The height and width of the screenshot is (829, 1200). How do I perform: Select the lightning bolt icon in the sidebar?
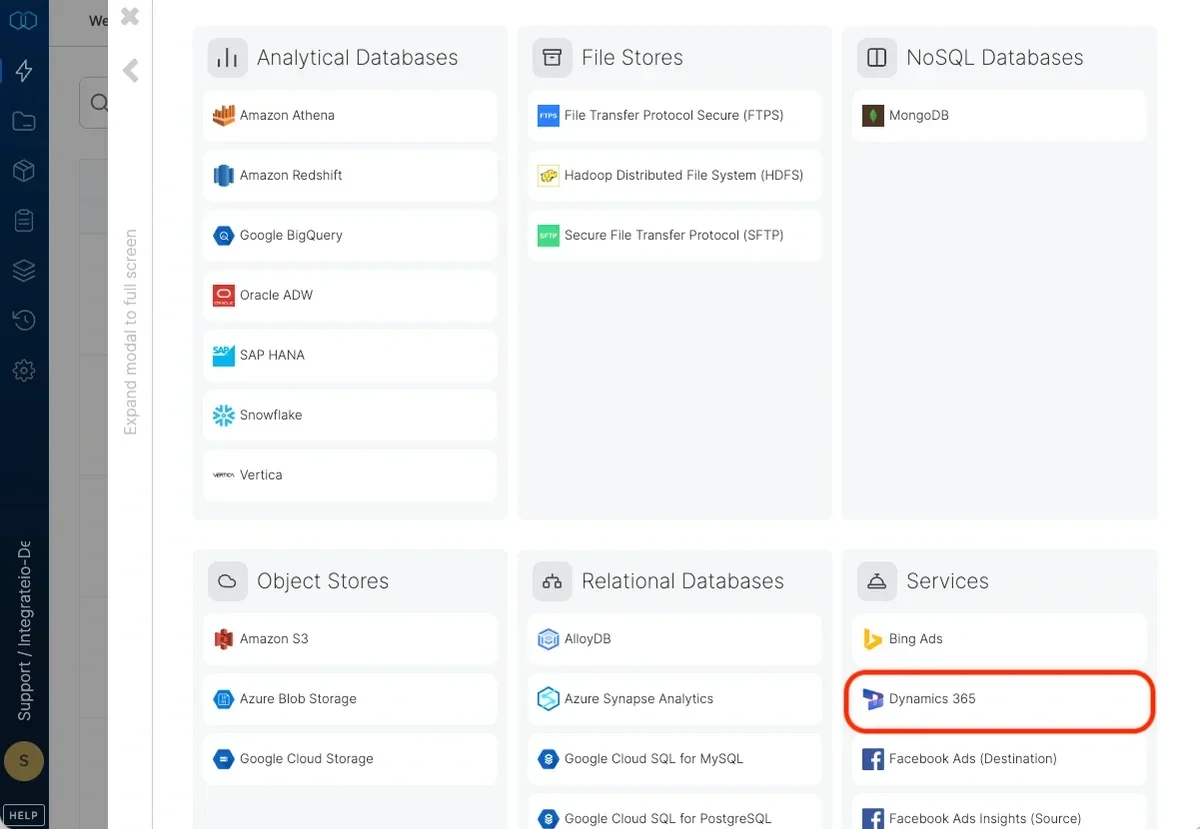pyautogui.click(x=23, y=70)
